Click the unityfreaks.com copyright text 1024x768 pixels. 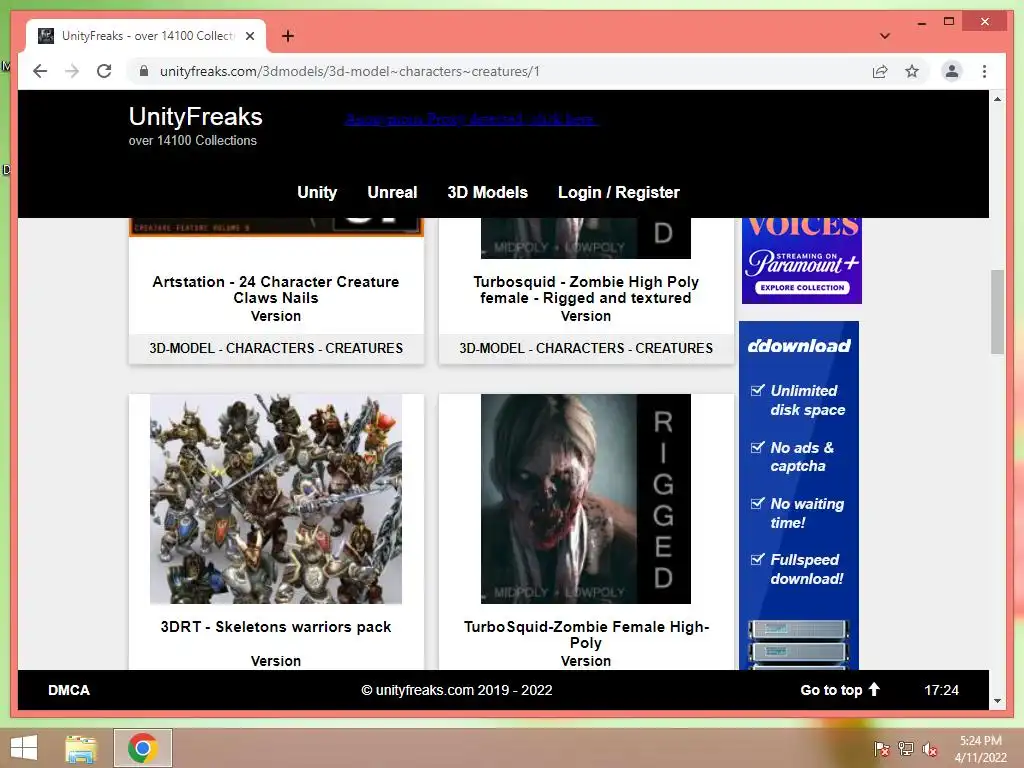(456, 690)
